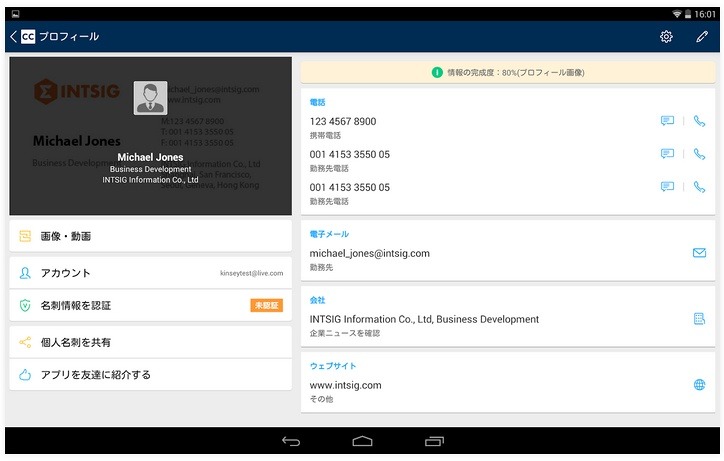Tap INTSIG Information Co., Ltd, Business Development text
This screenshot has height=461, width=724.
pyautogui.click(x=424, y=319)
